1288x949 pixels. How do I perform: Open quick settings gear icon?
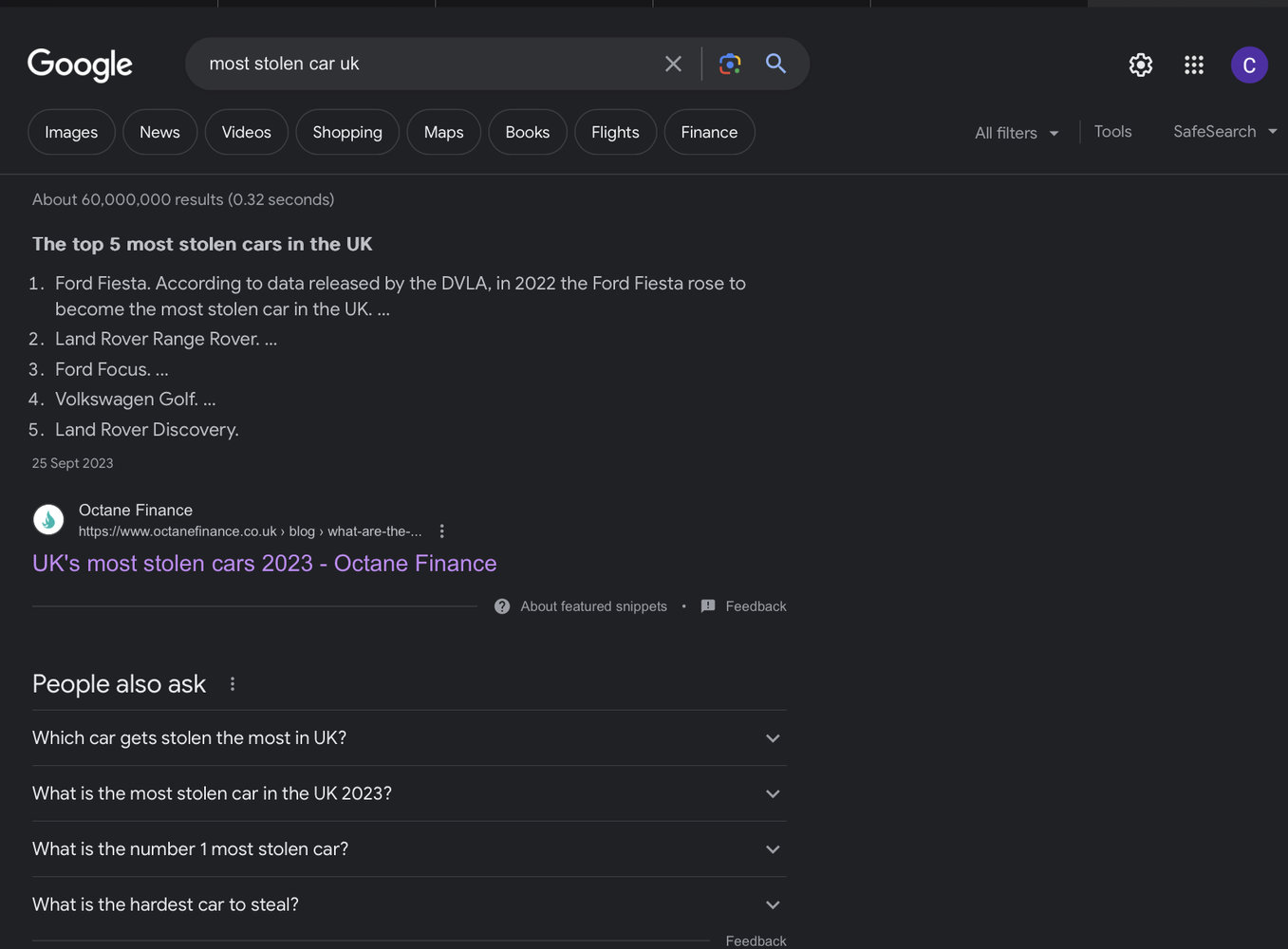pos(1141,65)
